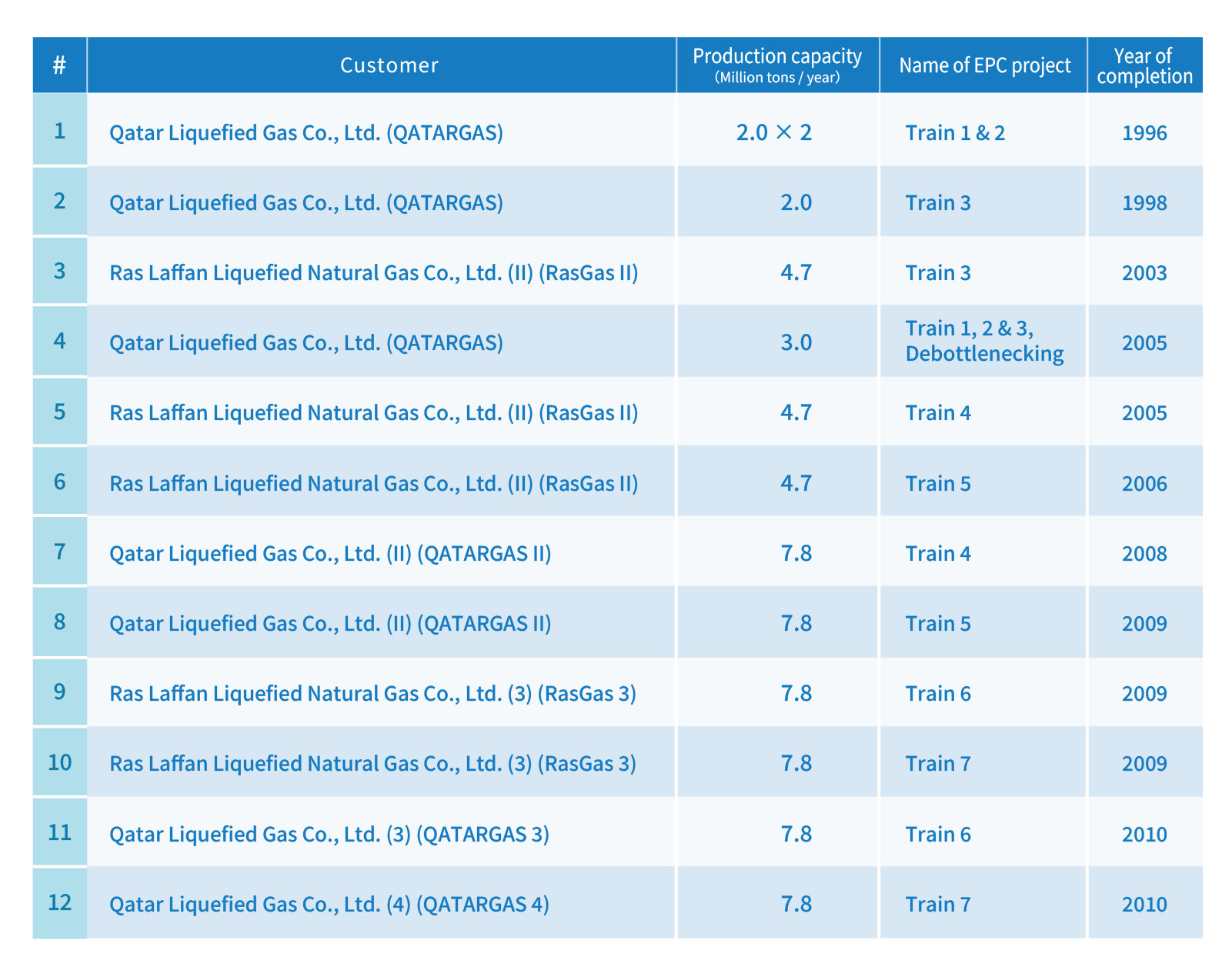Click Train 6 project in row 9

[x=938, y=694]
